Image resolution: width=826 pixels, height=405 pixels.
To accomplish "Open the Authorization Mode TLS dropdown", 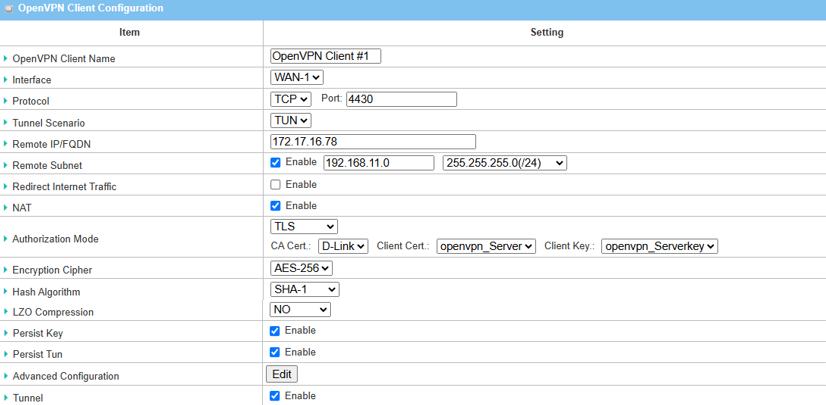I will click(304, 227).
